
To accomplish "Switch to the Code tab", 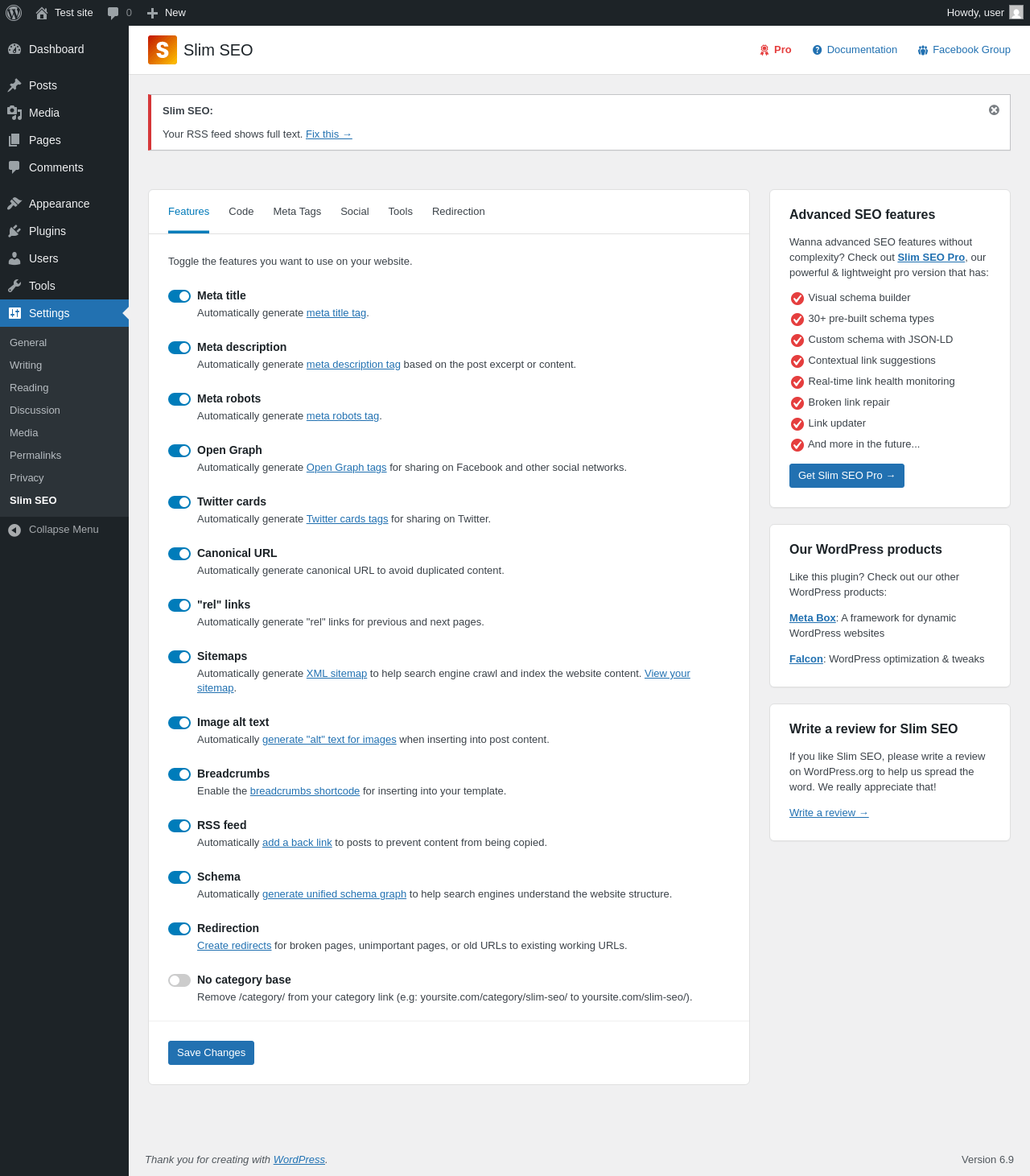I will (241, 212).
